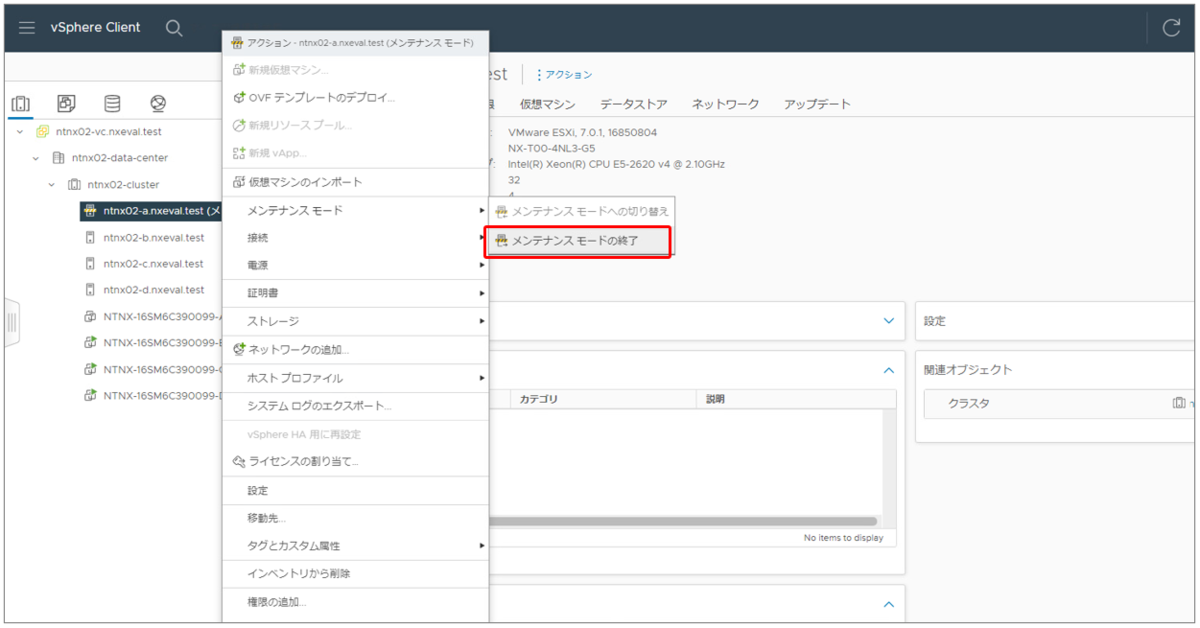Image resolution: width=1200 pixels, height=628 pixels.
Task: Select host ntnx02-c.nxeval.test
Action: (x=154, y=264)
